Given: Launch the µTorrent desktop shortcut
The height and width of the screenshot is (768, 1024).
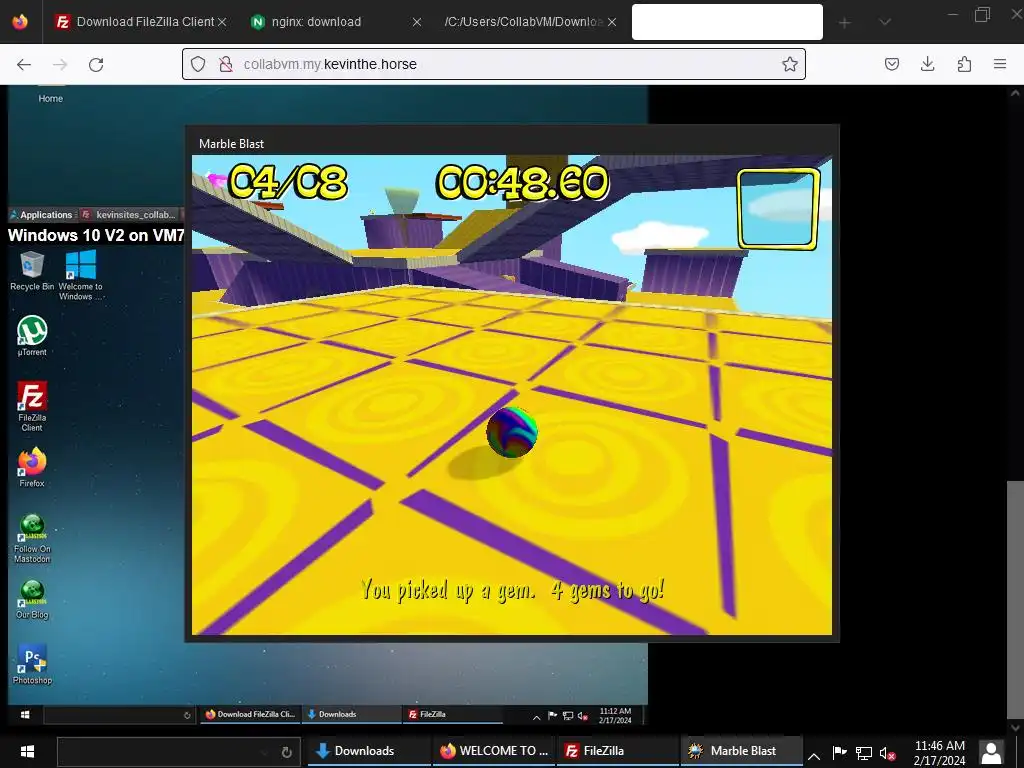Looking at the screenshot, I should point(32,336).
